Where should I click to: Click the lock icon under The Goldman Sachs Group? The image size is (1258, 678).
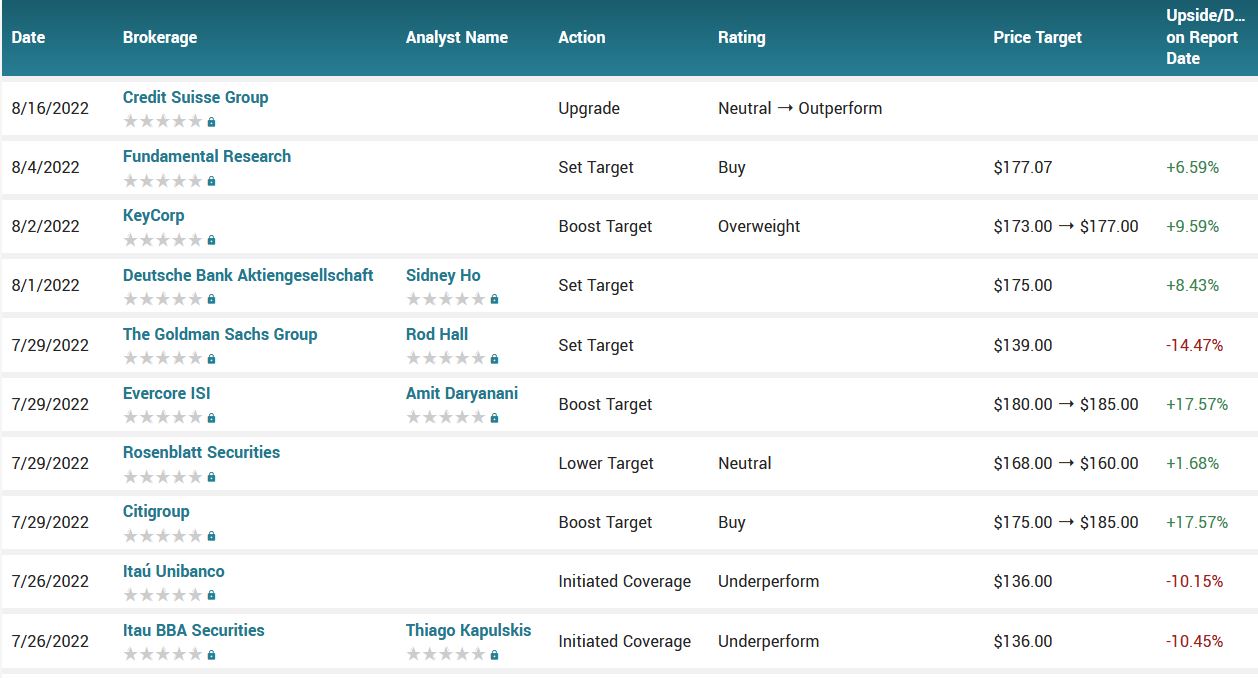coord(211,359)
